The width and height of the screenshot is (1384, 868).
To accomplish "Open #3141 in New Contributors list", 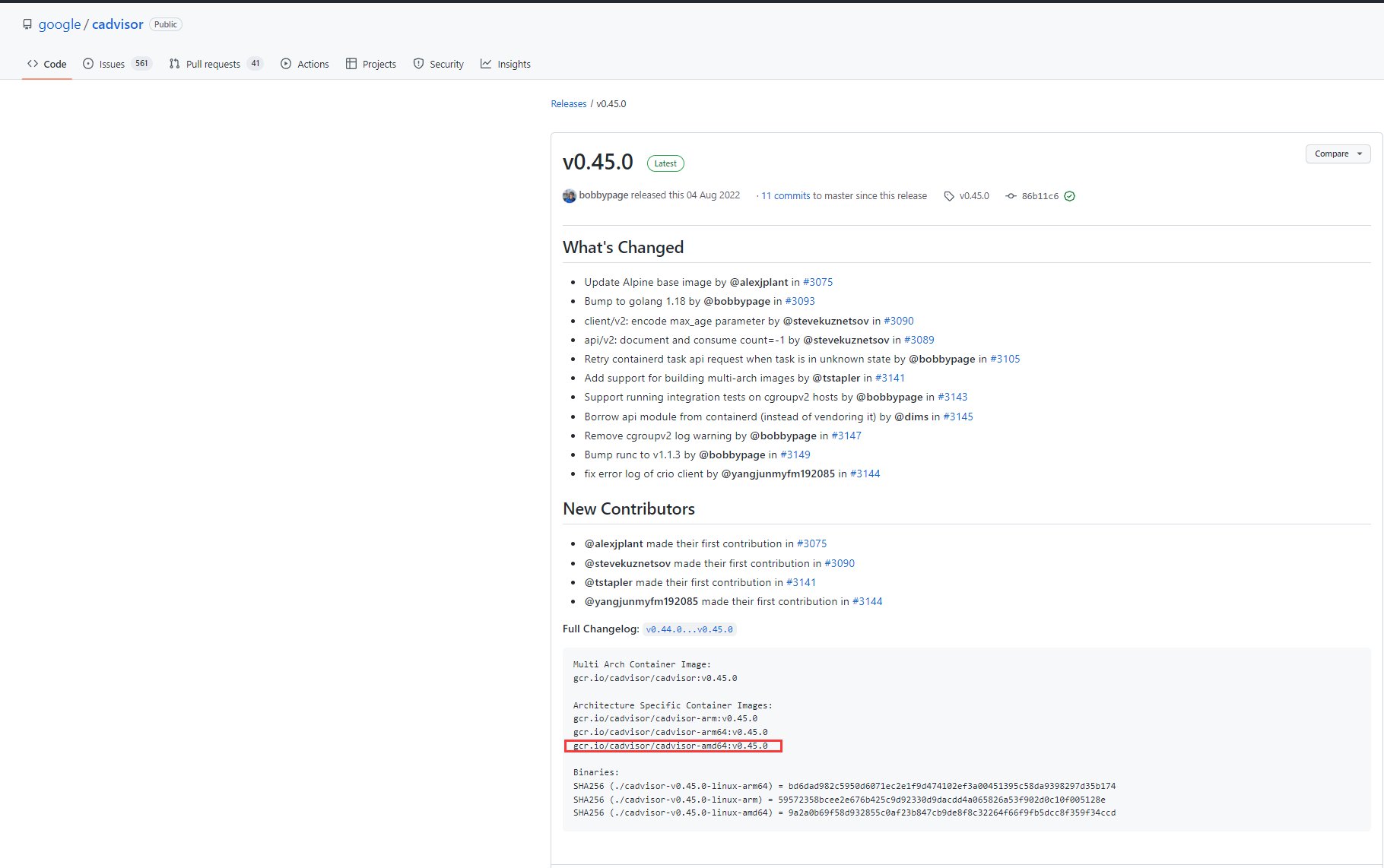I will point(801,582).
